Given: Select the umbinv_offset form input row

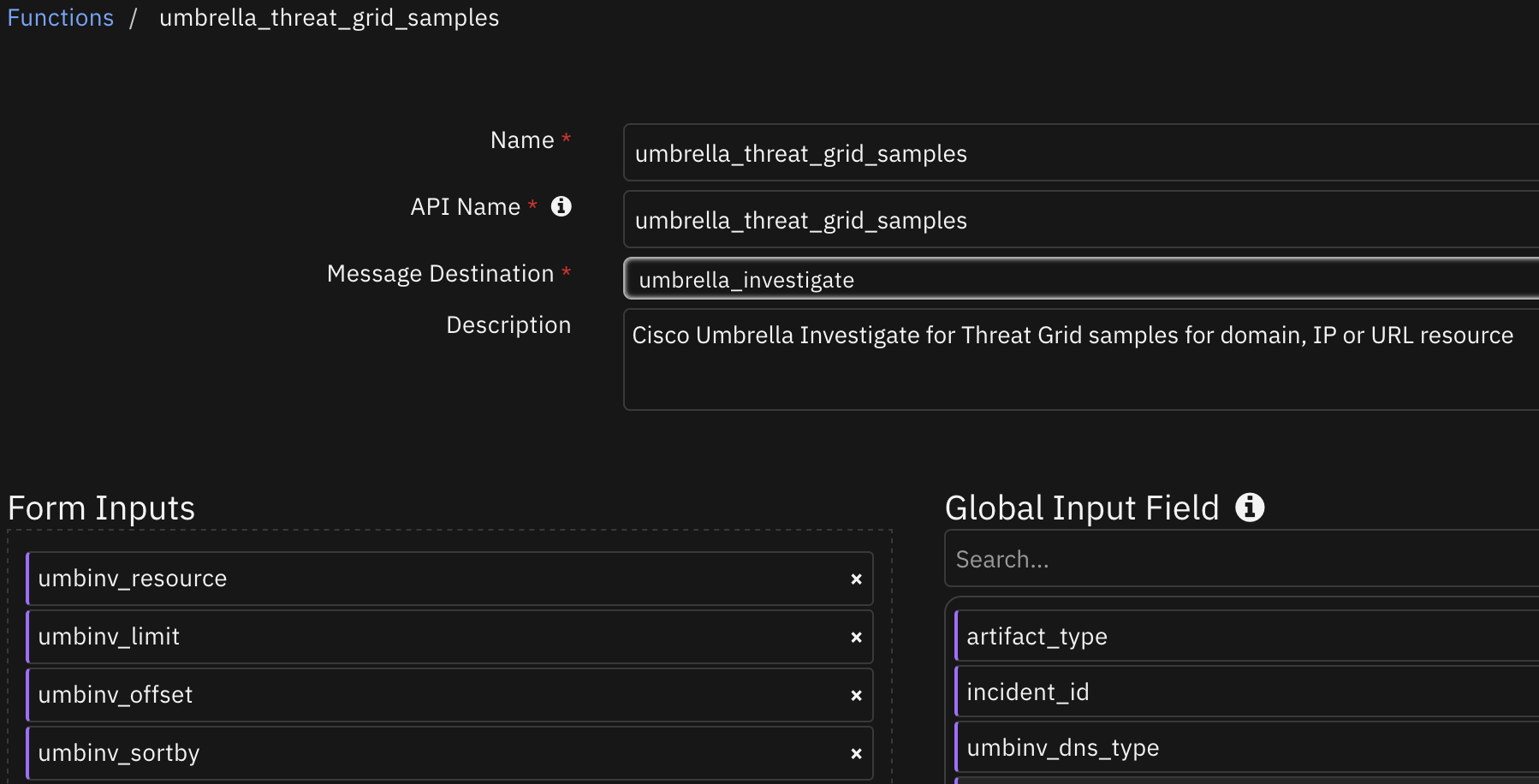Looking at the screenshot, I should pos(449,695).
